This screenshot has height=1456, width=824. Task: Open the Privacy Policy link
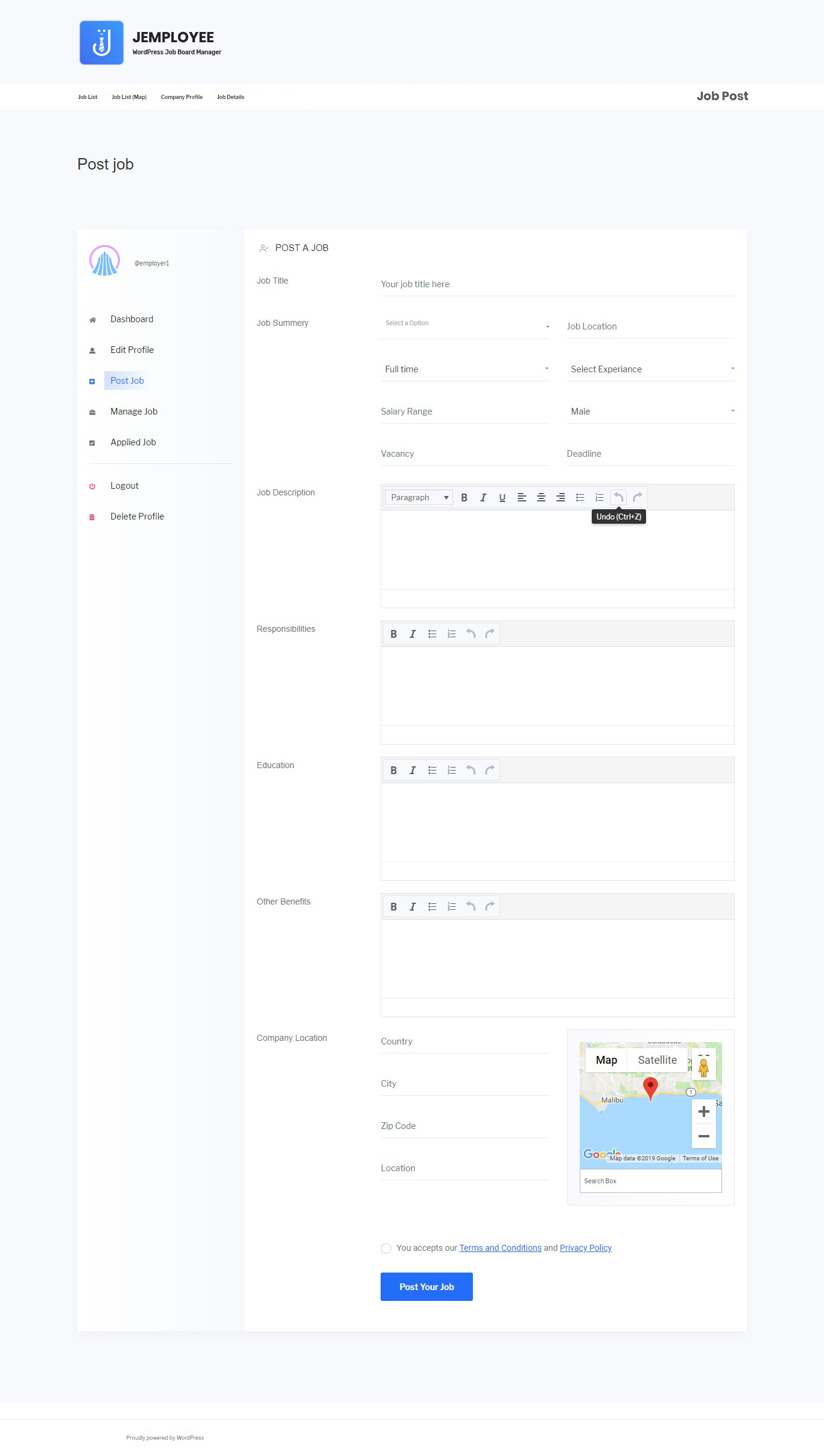click(x=586, y=1248)
